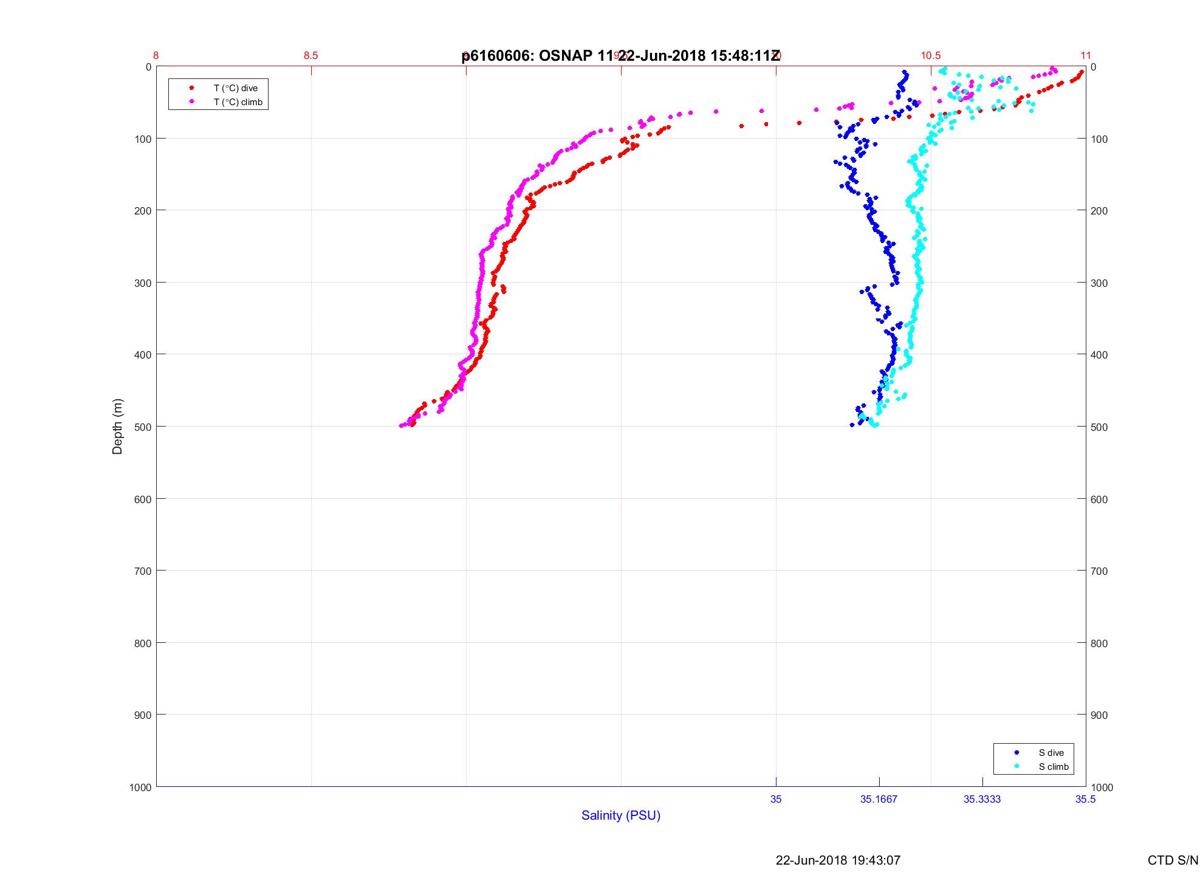Click right depth axis tick '100'
Screen dimensions: 1200x885
(x=1100, y=139)
